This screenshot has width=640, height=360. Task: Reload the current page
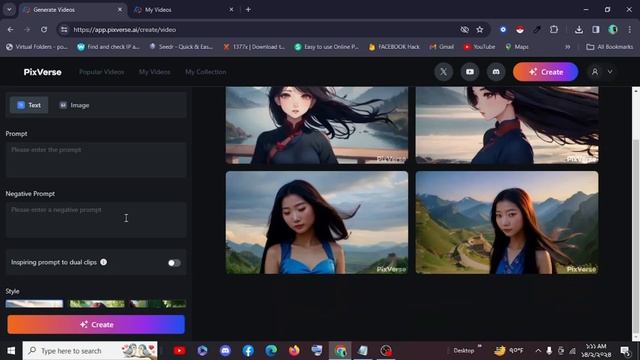tap(44, 29)
